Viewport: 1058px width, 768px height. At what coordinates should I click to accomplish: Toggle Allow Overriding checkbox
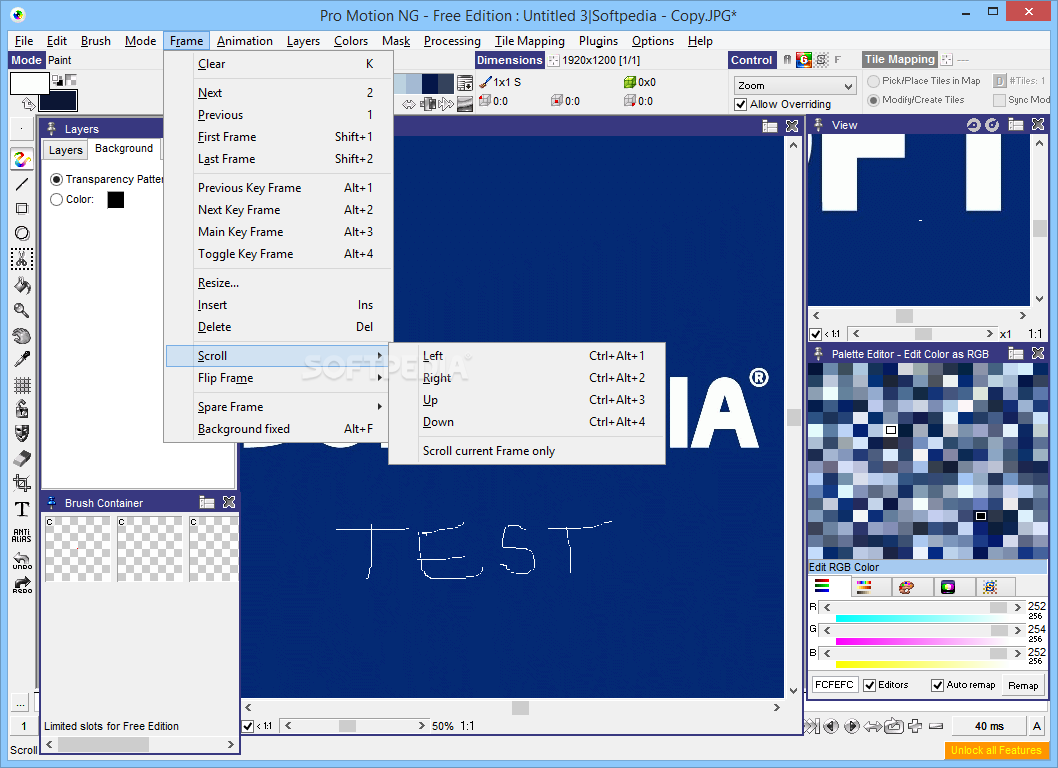point(741,105)
